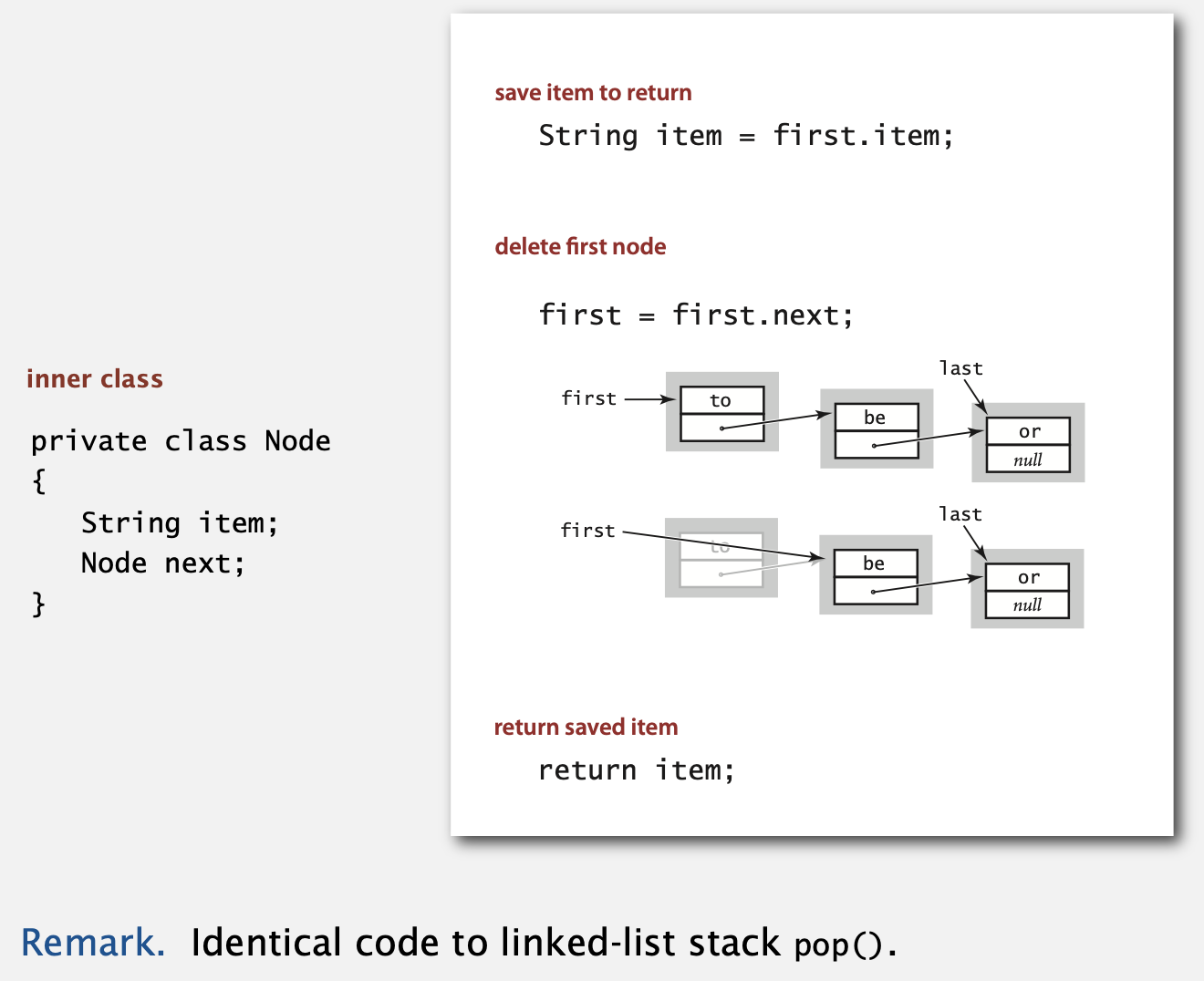Viewport: 1204px width, 981px height.
Task: Click the word 'Remark.' at the bottom
Action: [93, 943]
